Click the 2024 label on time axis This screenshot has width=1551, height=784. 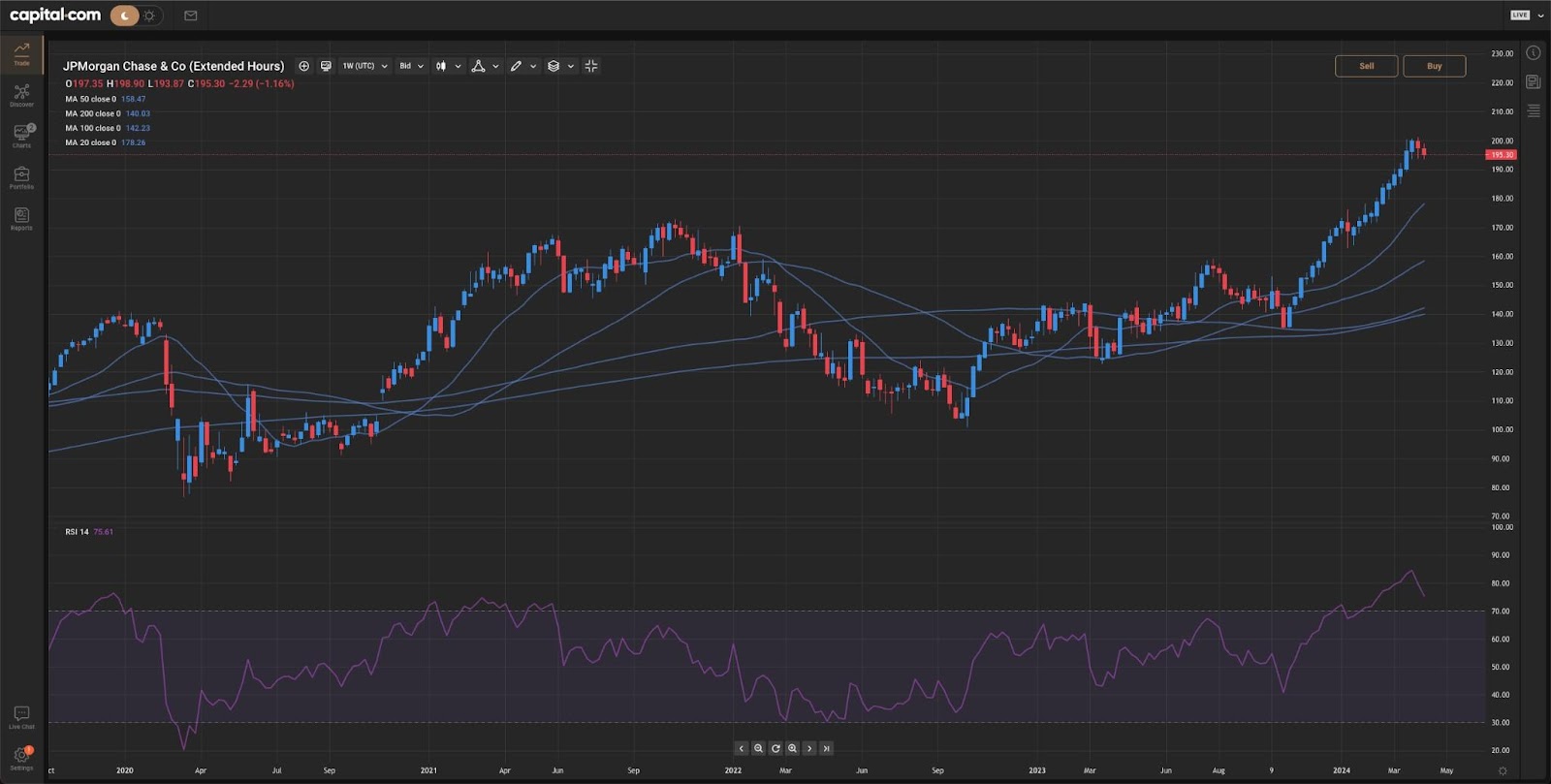(1342, 770)
